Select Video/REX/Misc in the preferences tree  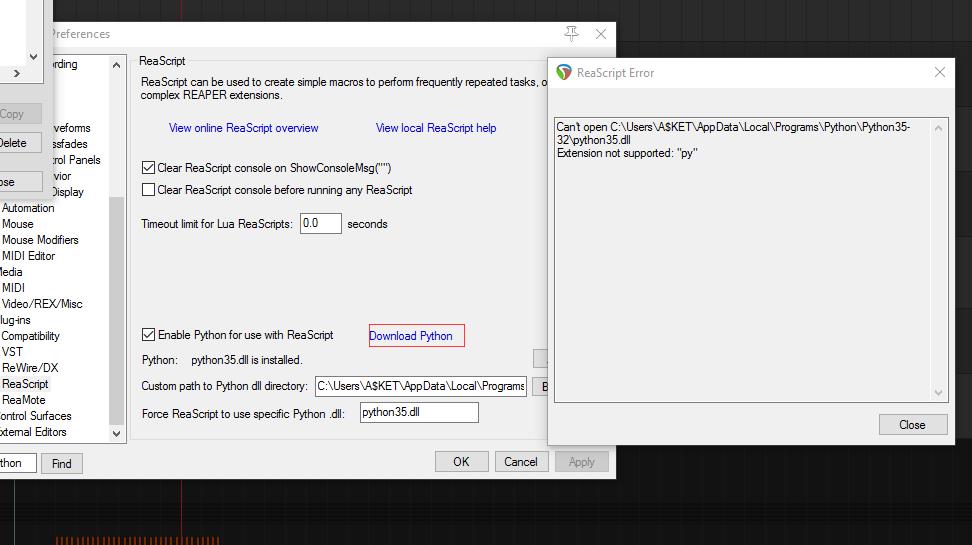click(42, 304)
